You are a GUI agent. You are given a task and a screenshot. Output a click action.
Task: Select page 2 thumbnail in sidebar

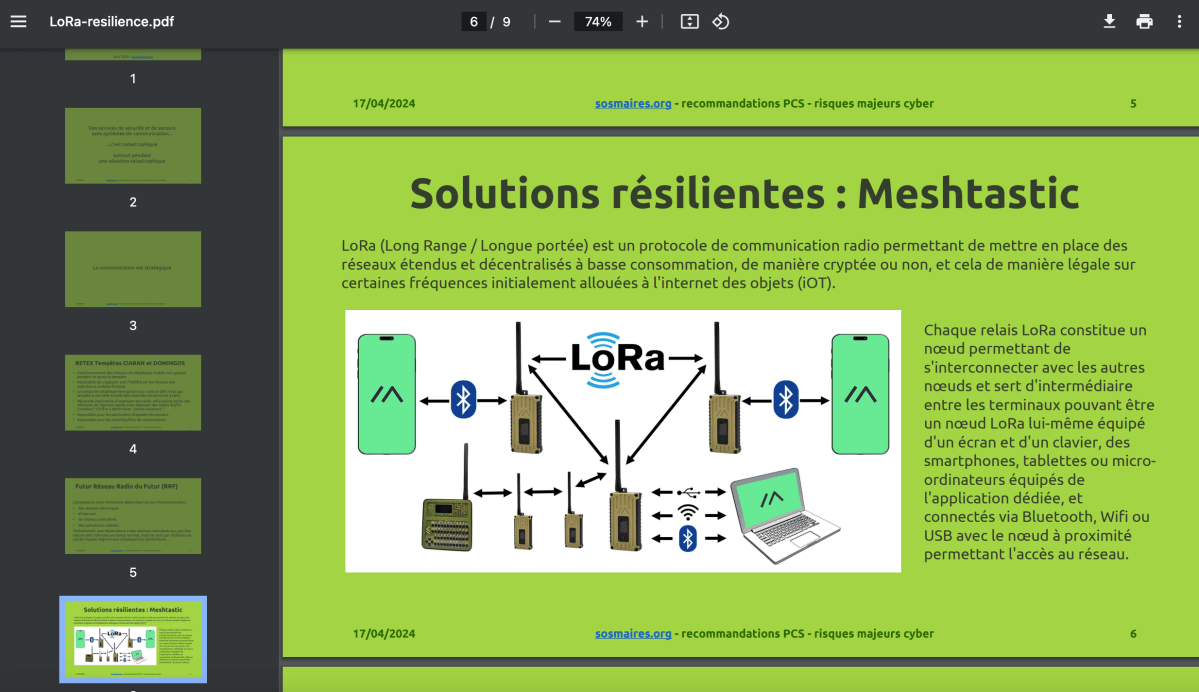(x=133, y=146)
